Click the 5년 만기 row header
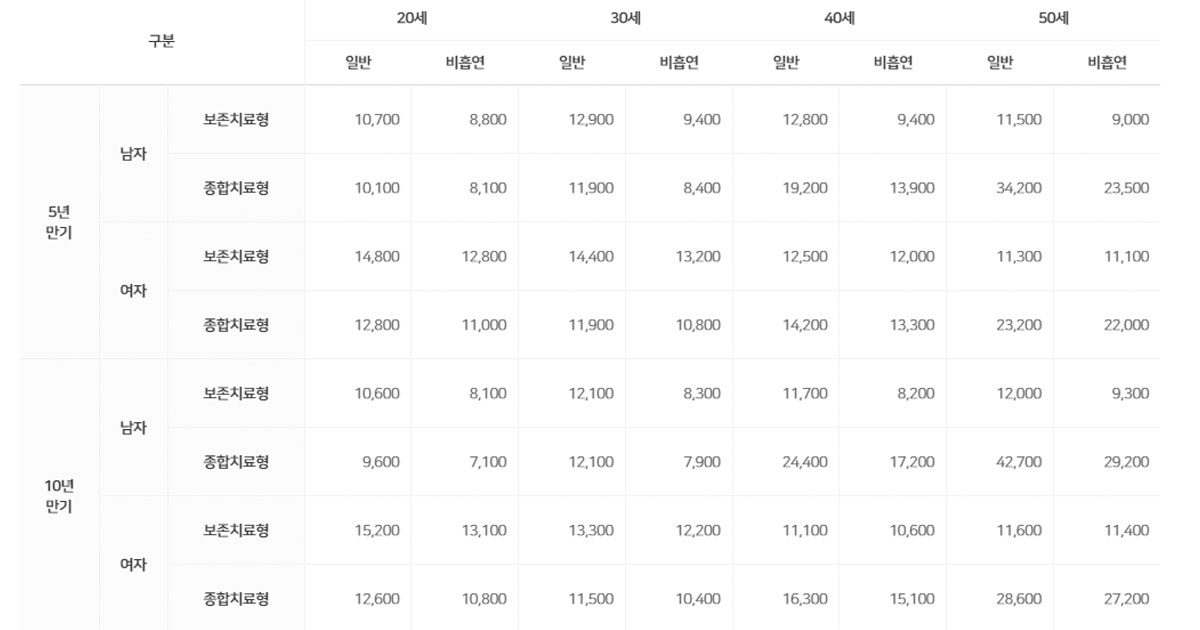Image resolution: width=1200 pixels, height=630 pixels. 59,222
